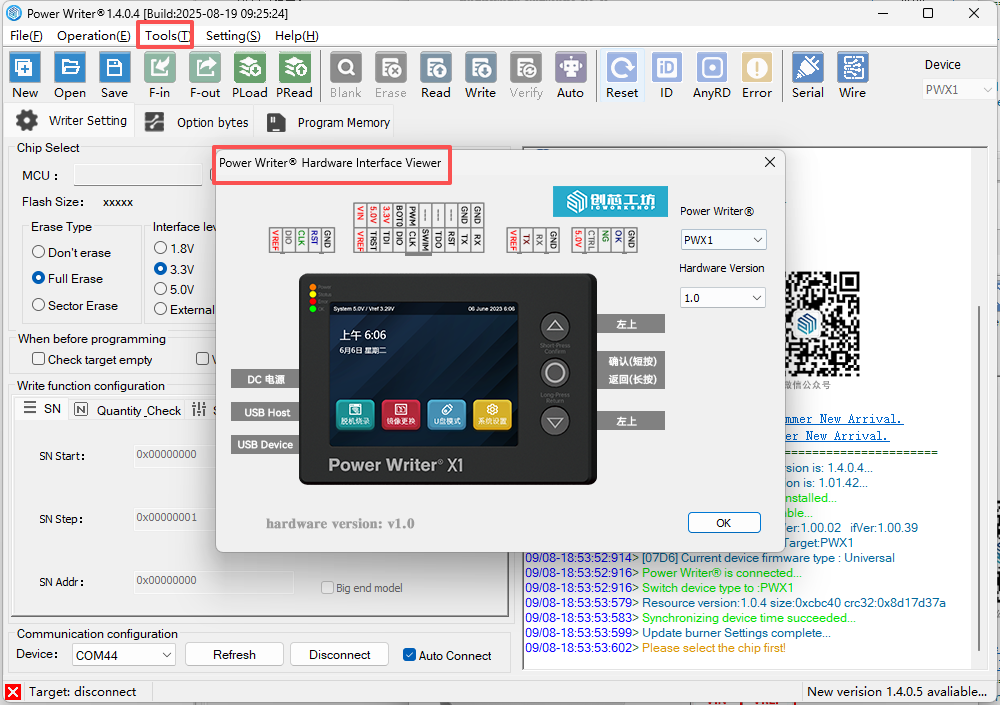Click the PRead toolbar icon
The image size is (1000, 705).
tap(295, 68)
